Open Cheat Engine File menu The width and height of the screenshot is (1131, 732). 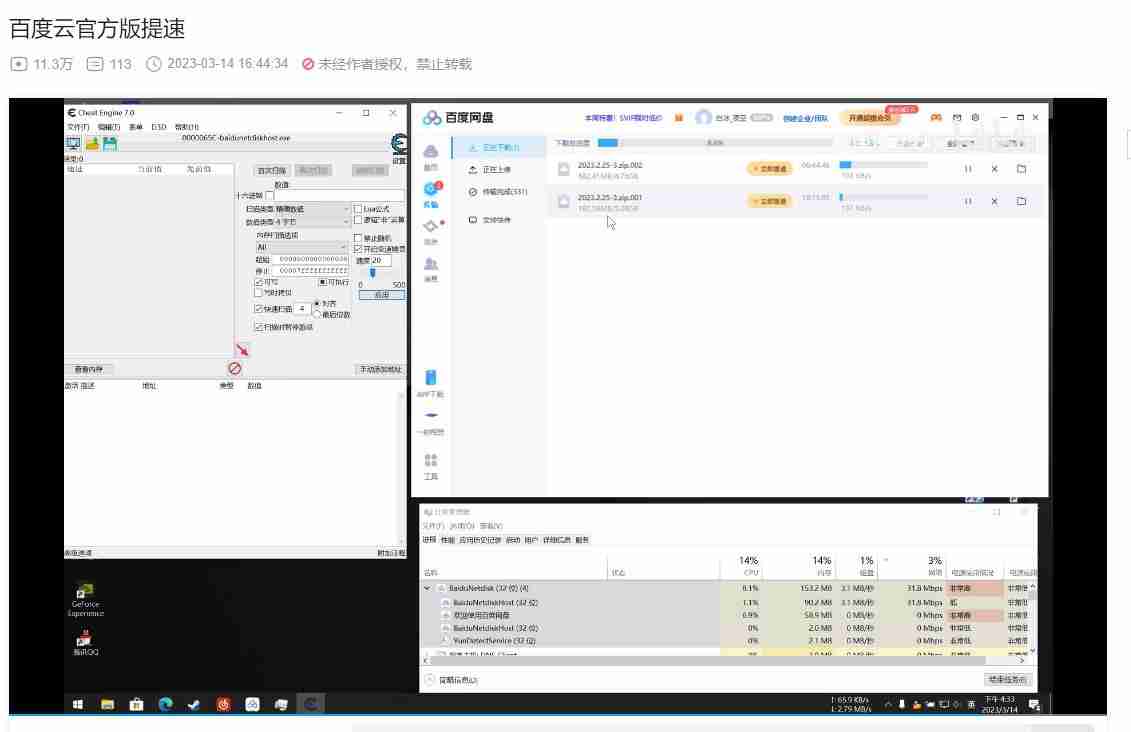78,127
